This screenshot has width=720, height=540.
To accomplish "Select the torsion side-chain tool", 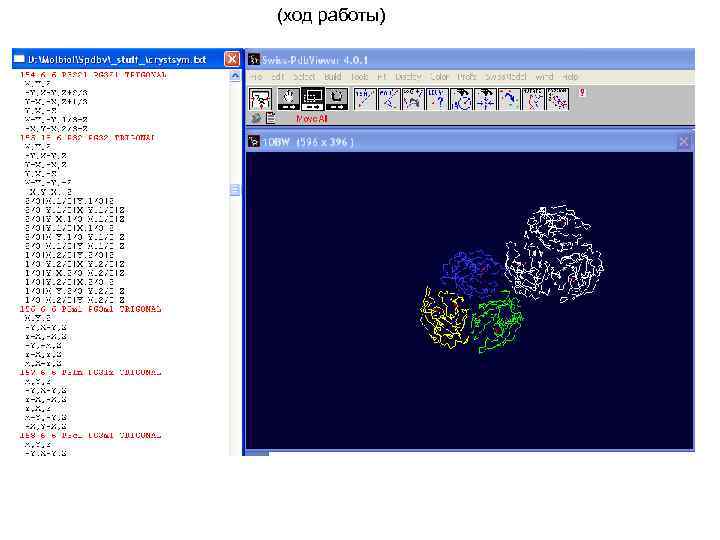I will tap(558, 99).
